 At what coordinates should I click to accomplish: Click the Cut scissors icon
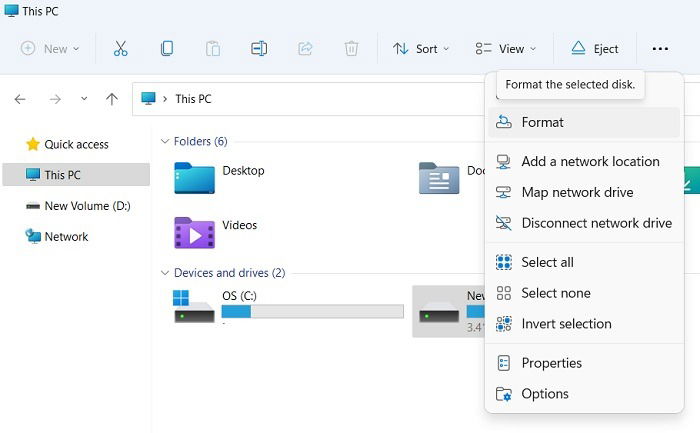pos(121,48)
